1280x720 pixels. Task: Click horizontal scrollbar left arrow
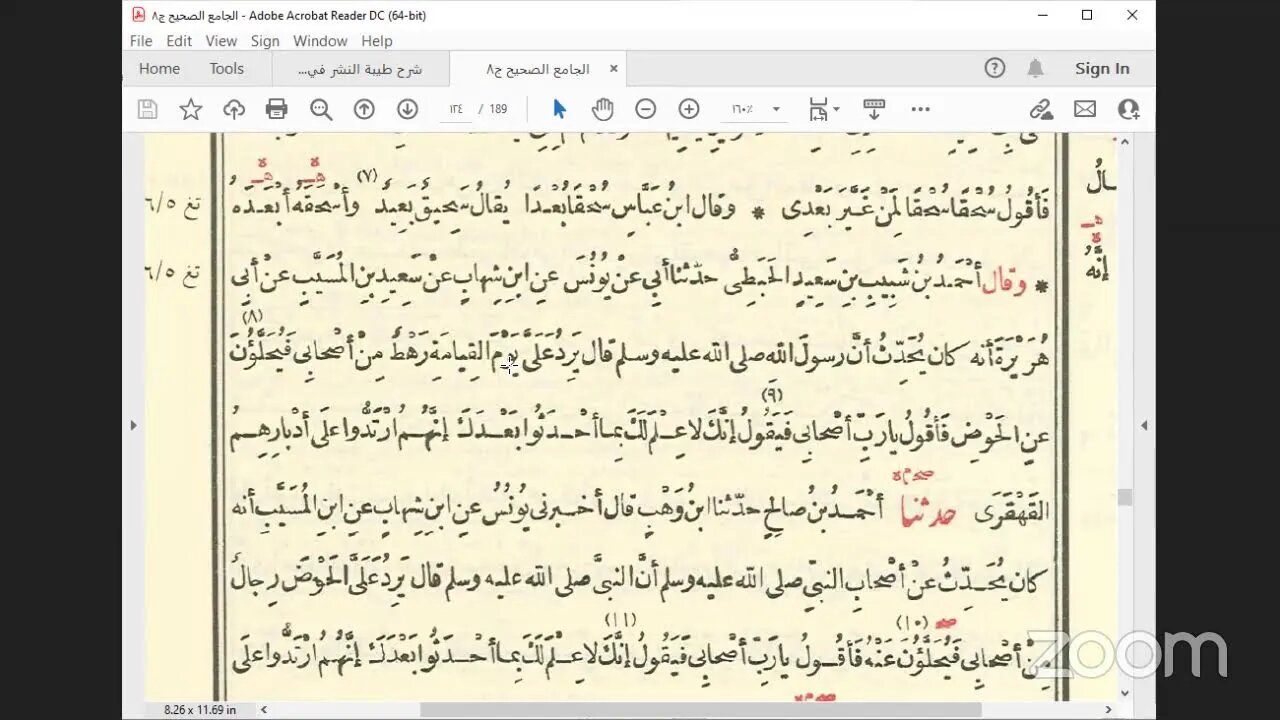[x=264, y=709]
